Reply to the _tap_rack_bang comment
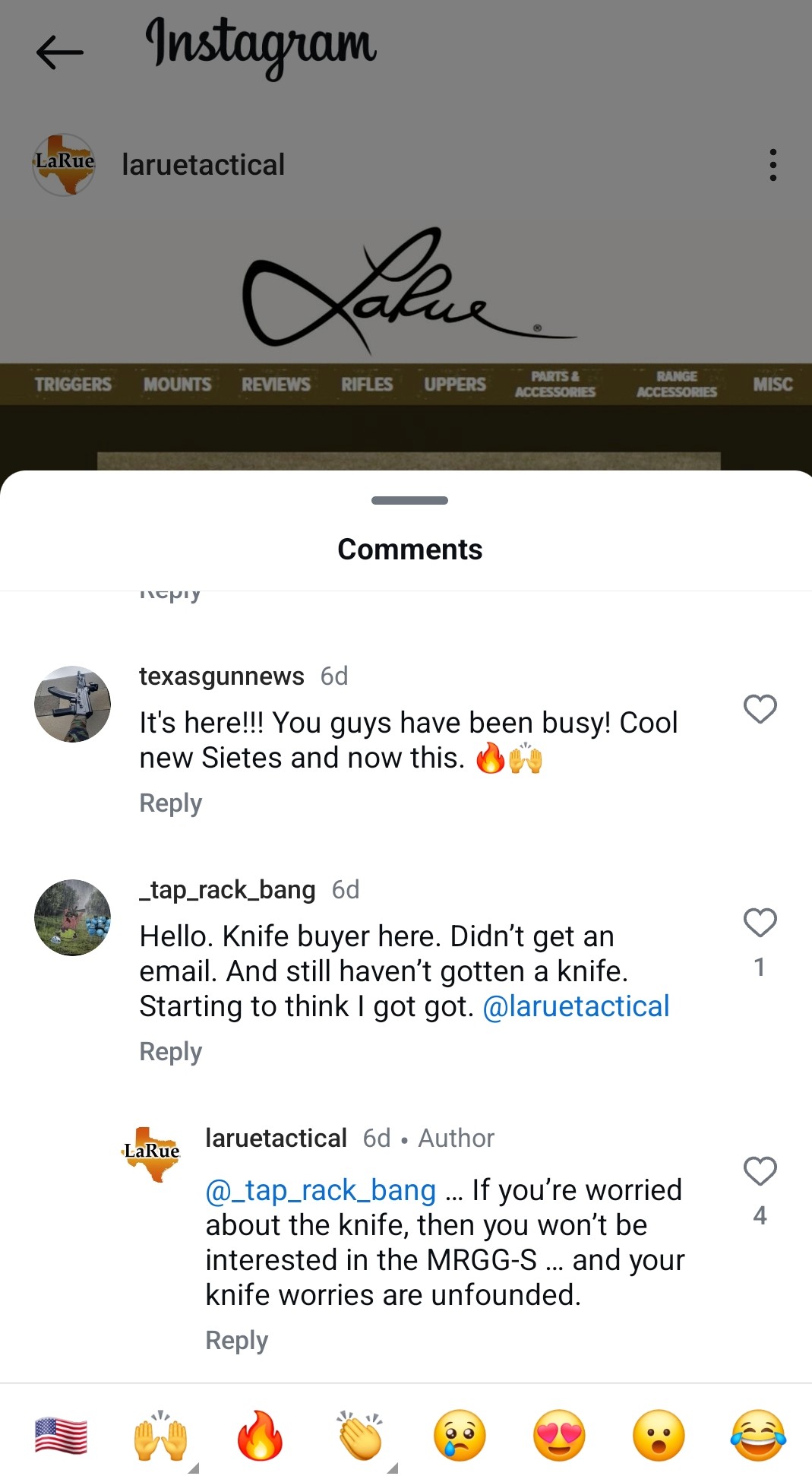 point(171,1052)
